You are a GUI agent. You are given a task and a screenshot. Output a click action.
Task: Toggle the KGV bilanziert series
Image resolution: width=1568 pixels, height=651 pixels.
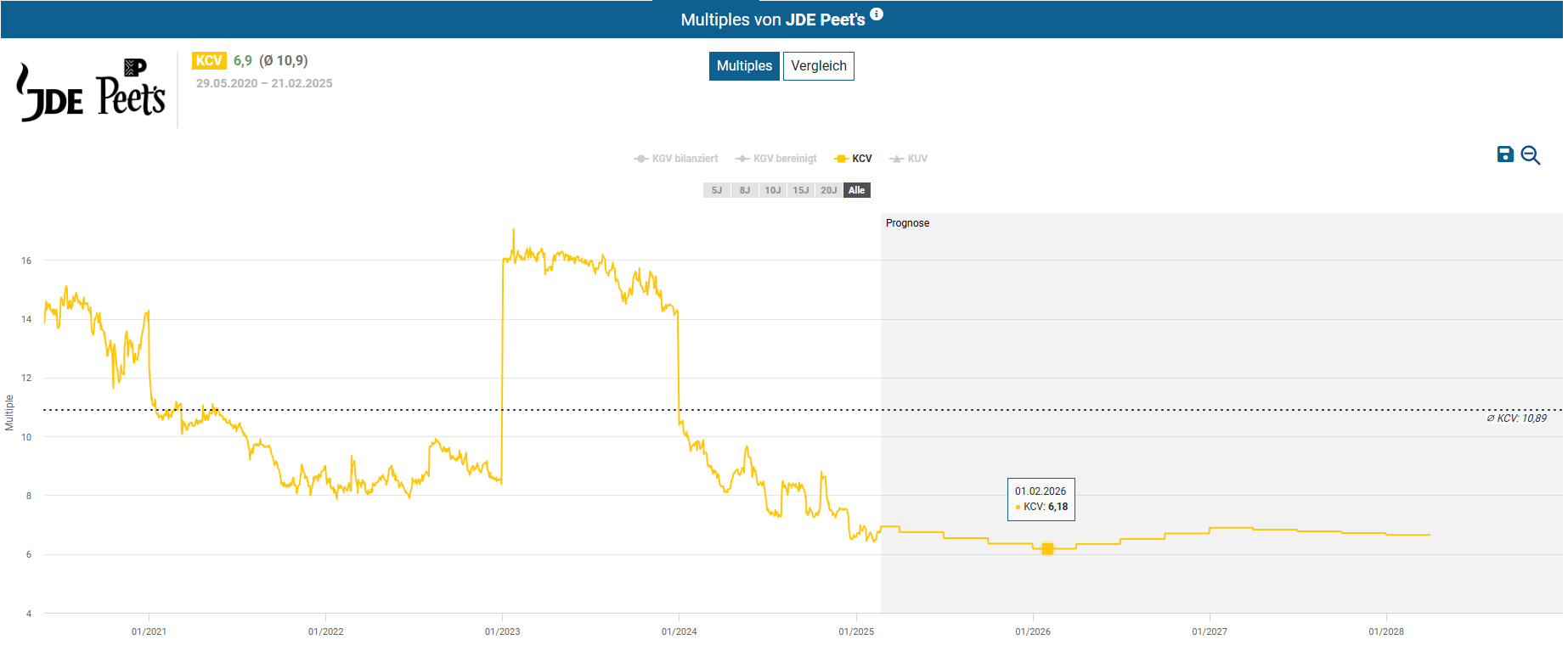[676, 159]
